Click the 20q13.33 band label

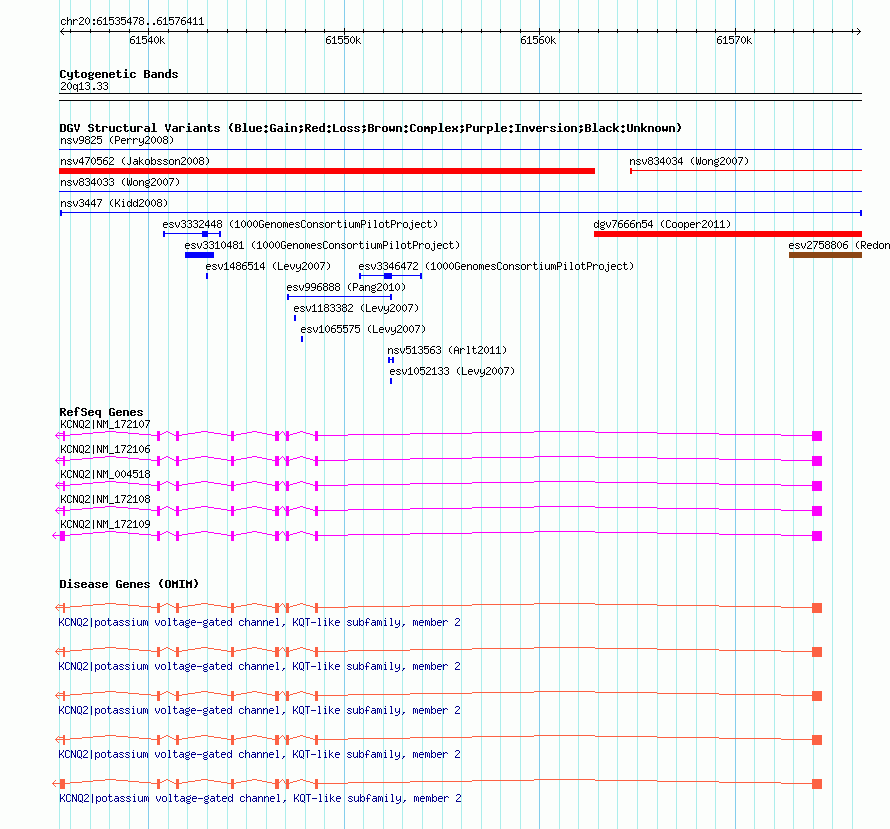pos(84,86)
